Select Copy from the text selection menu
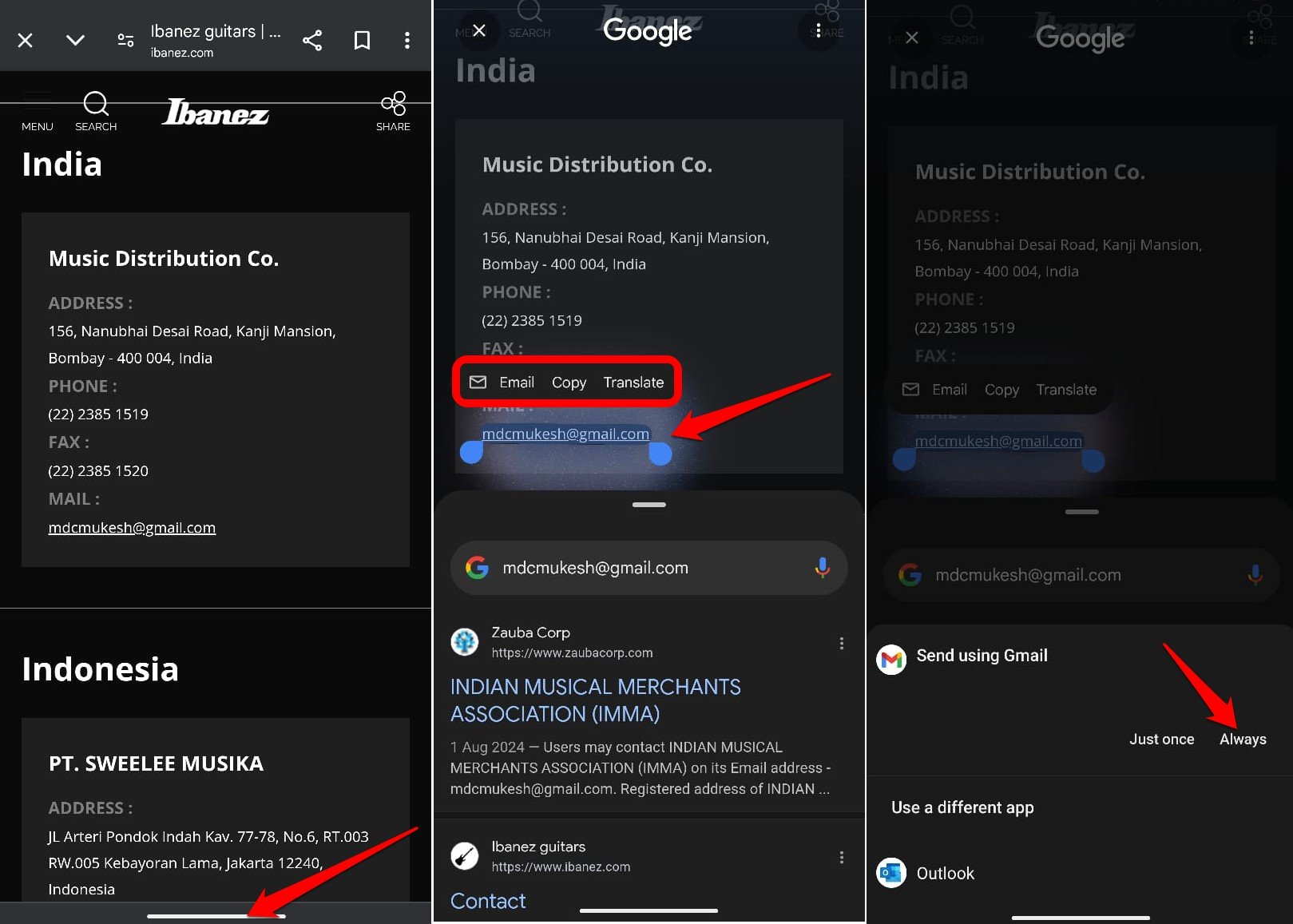 568,382
